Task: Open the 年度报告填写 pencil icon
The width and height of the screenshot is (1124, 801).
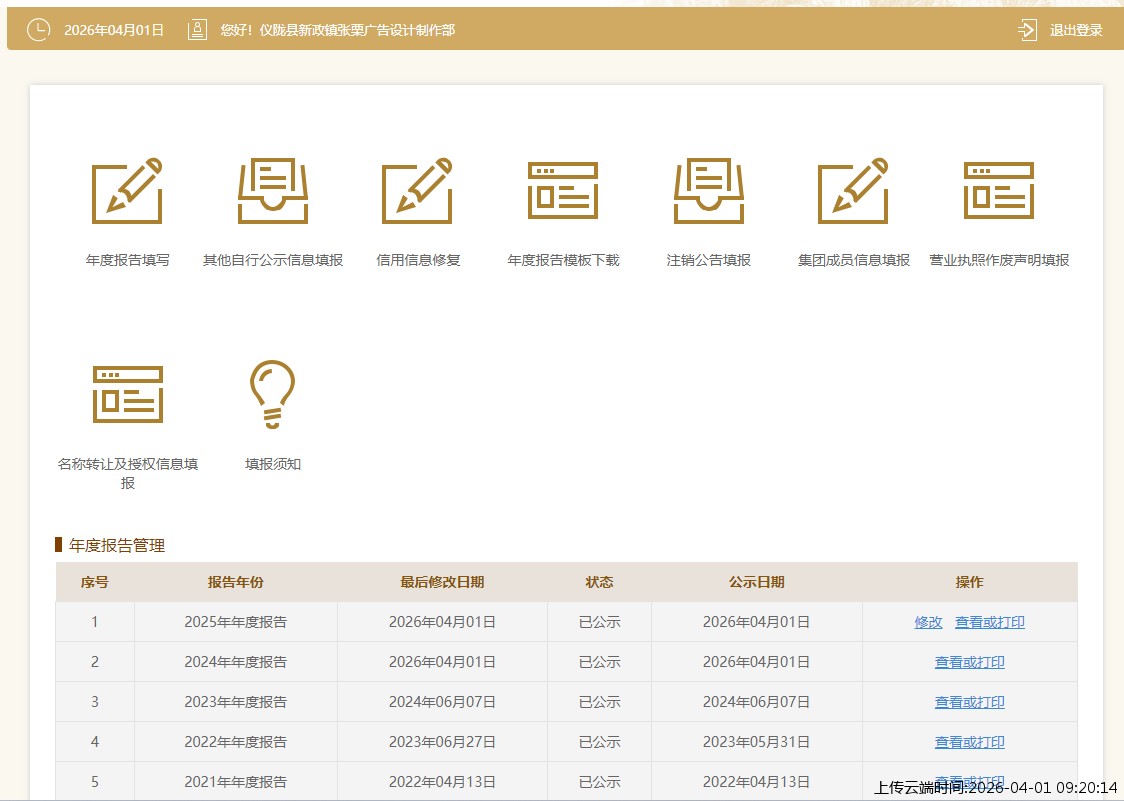Action: coord(127,191)
